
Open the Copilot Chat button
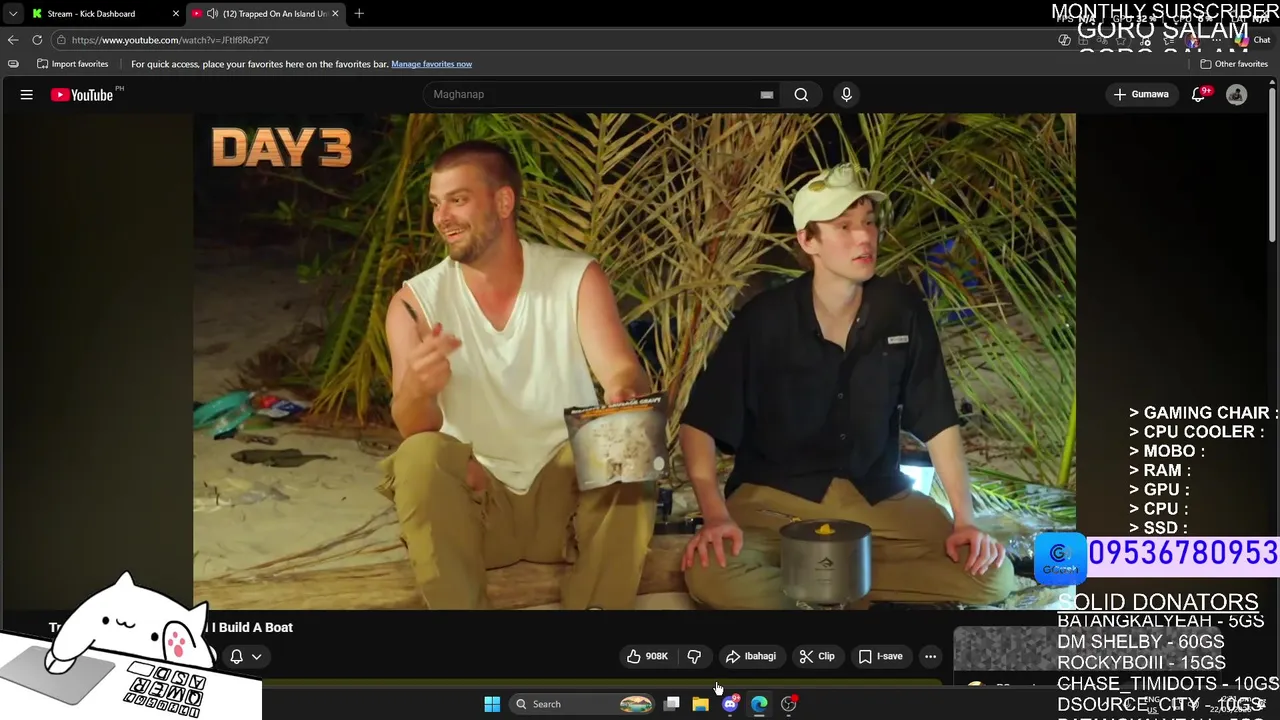[1252, 40]
